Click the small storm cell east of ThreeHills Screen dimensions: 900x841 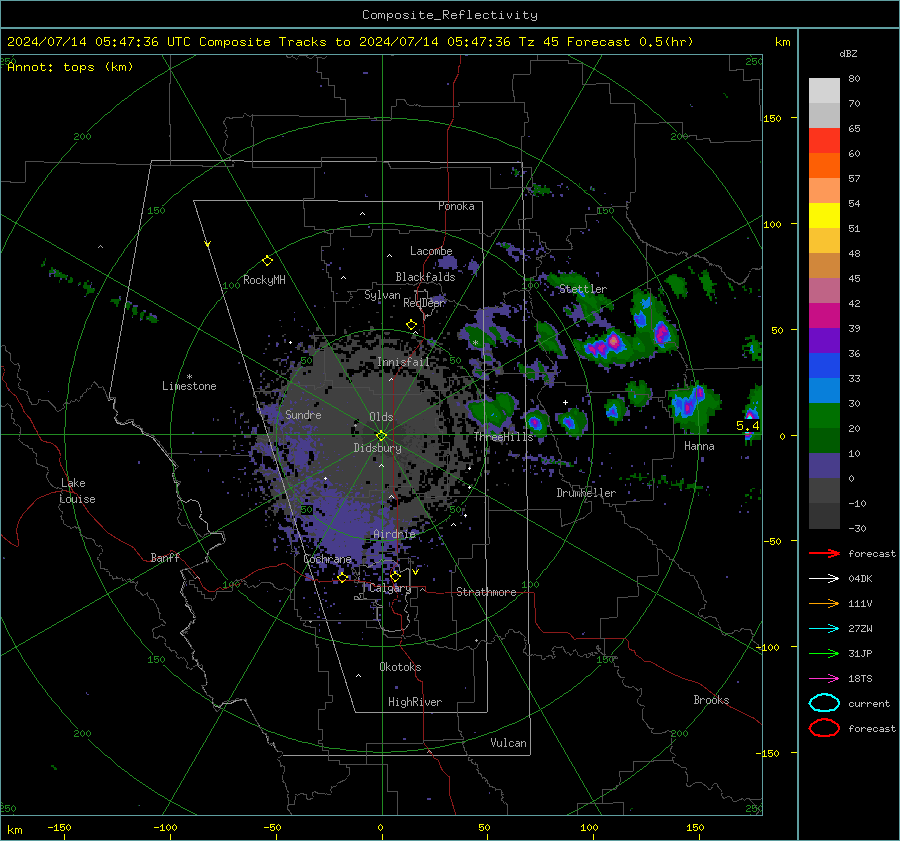(x=535, y=423)
